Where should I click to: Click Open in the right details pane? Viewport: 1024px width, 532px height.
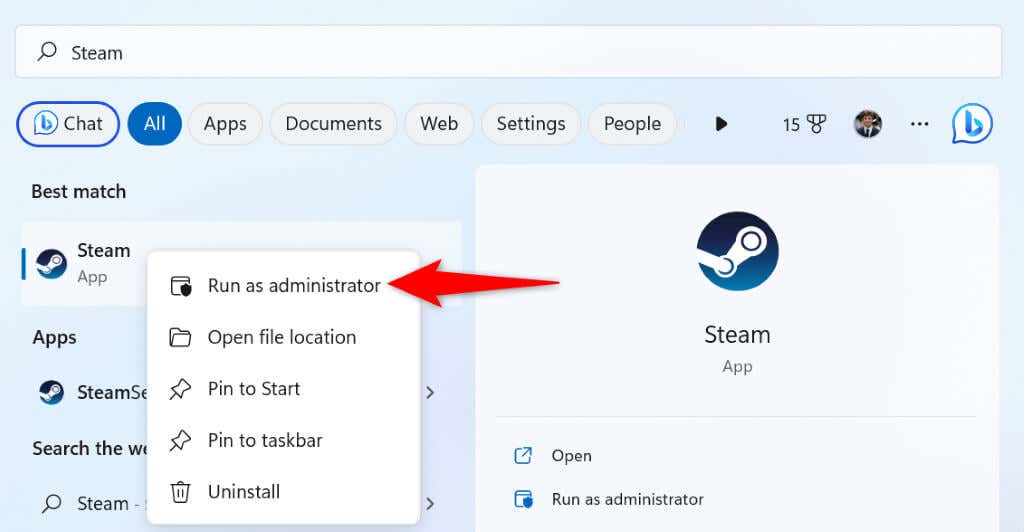point(571,456)
